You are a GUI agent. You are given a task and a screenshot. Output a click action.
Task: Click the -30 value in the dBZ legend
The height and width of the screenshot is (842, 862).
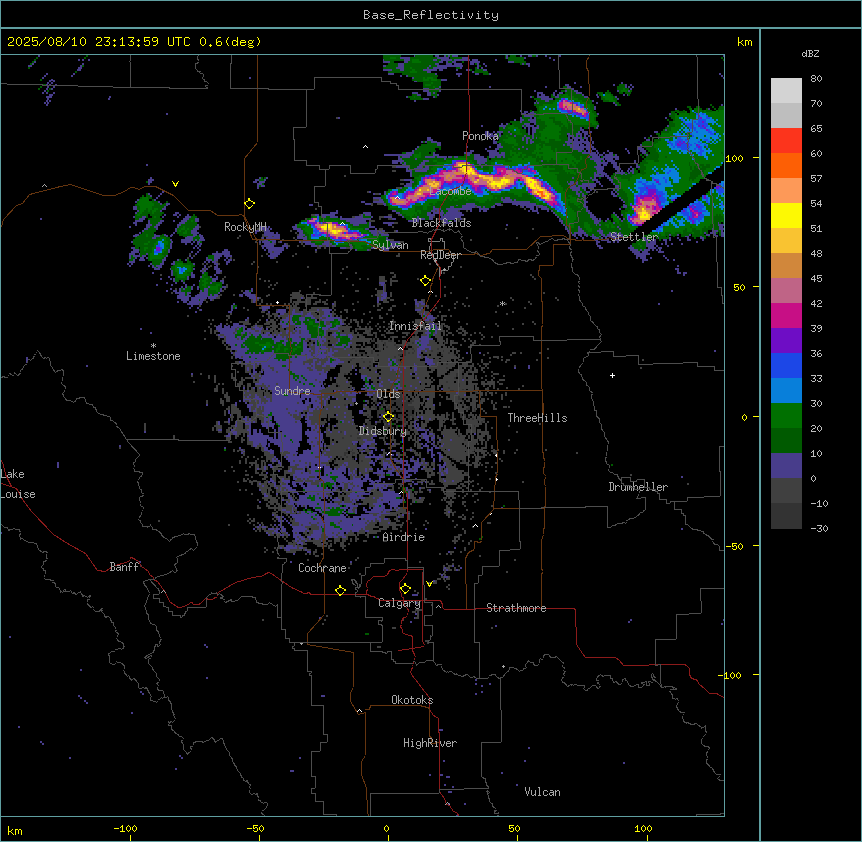coord(819,528)
